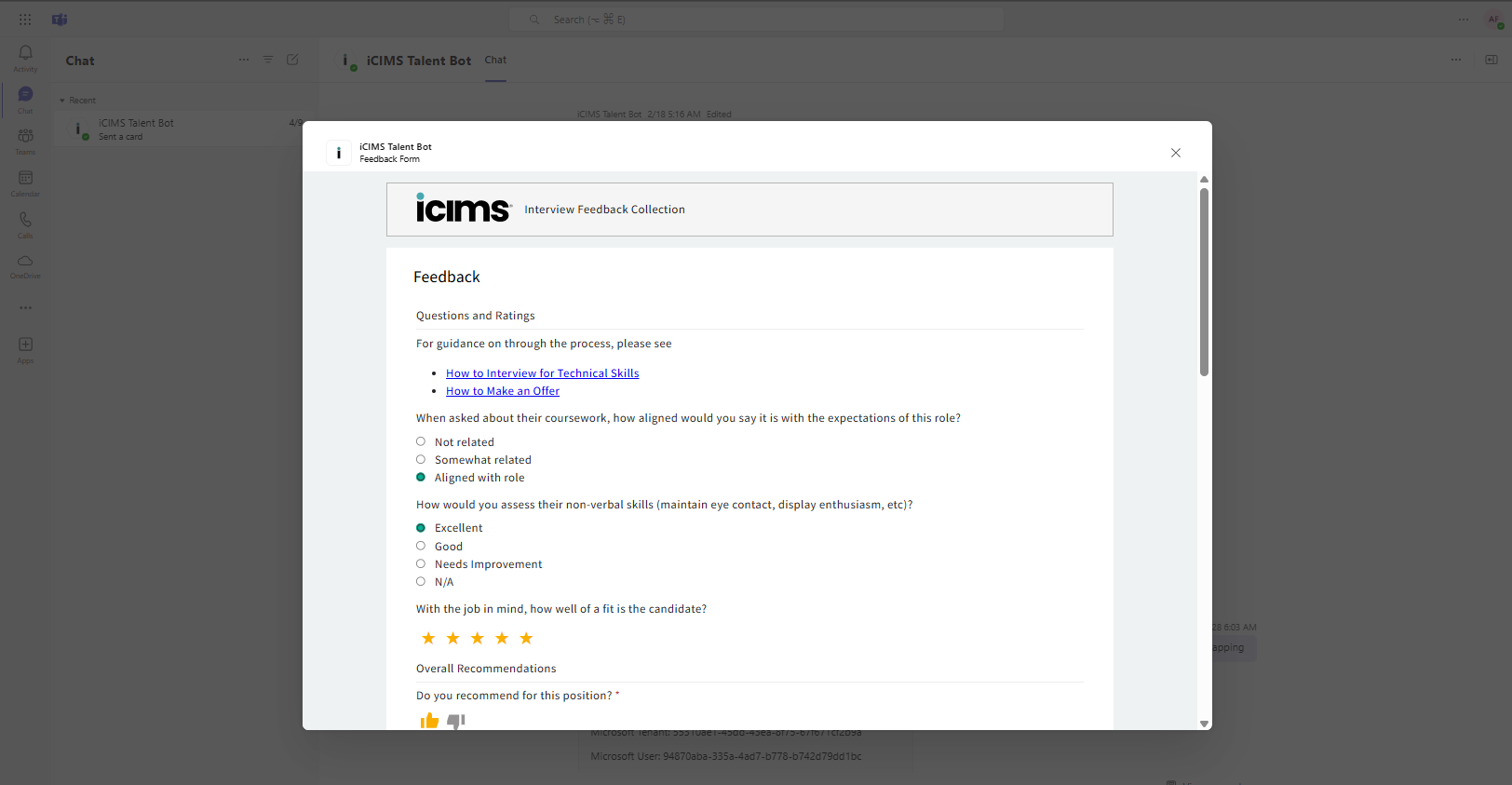The image size is (1512, 785).
Task: Click the scrollbar up arrow in form
Action: tap(1204, 179)
